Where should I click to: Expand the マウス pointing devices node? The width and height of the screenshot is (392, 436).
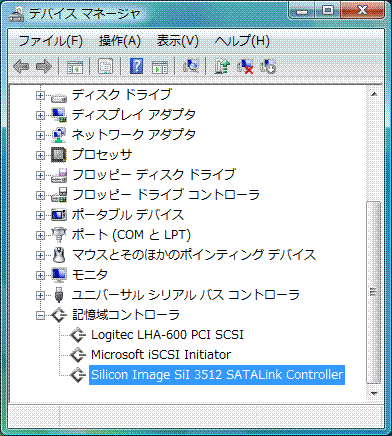pos(40,255)
